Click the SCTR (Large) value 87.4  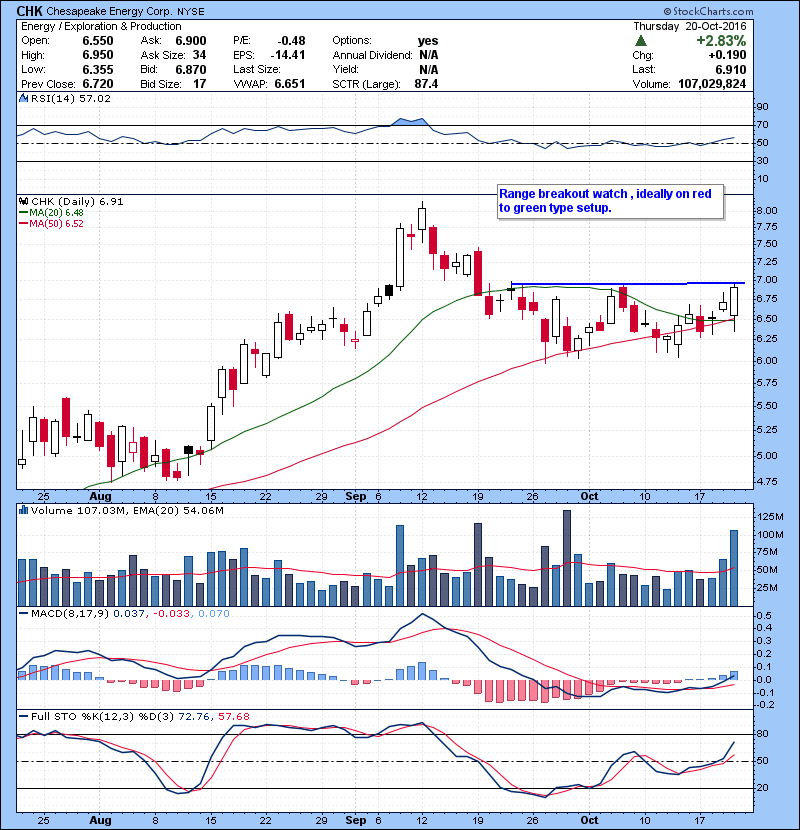[427, 84]
